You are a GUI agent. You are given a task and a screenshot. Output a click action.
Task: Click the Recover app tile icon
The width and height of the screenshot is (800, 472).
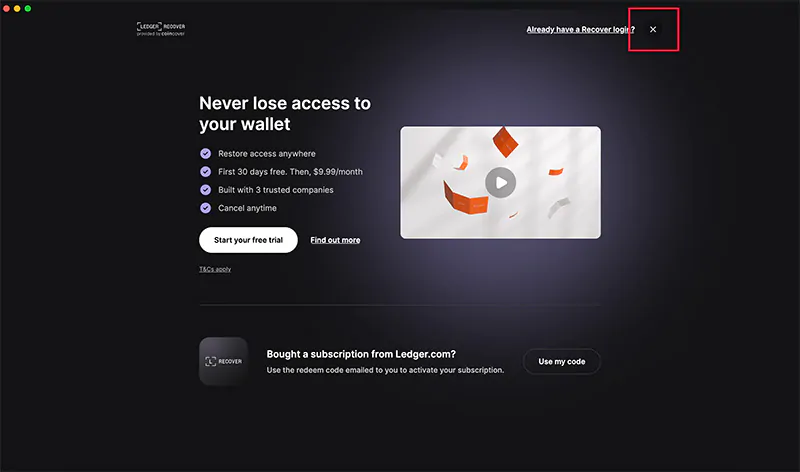pos(223,361)
